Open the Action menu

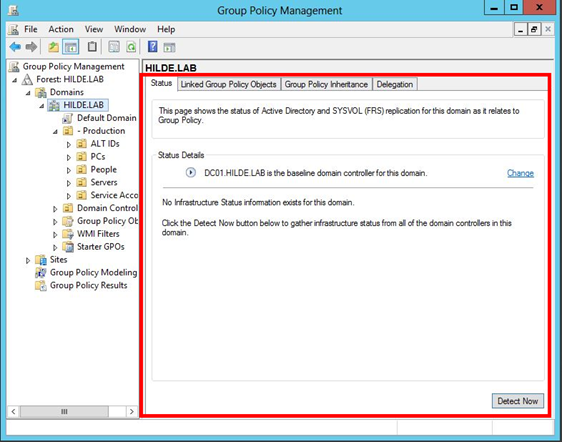(61, 29)
